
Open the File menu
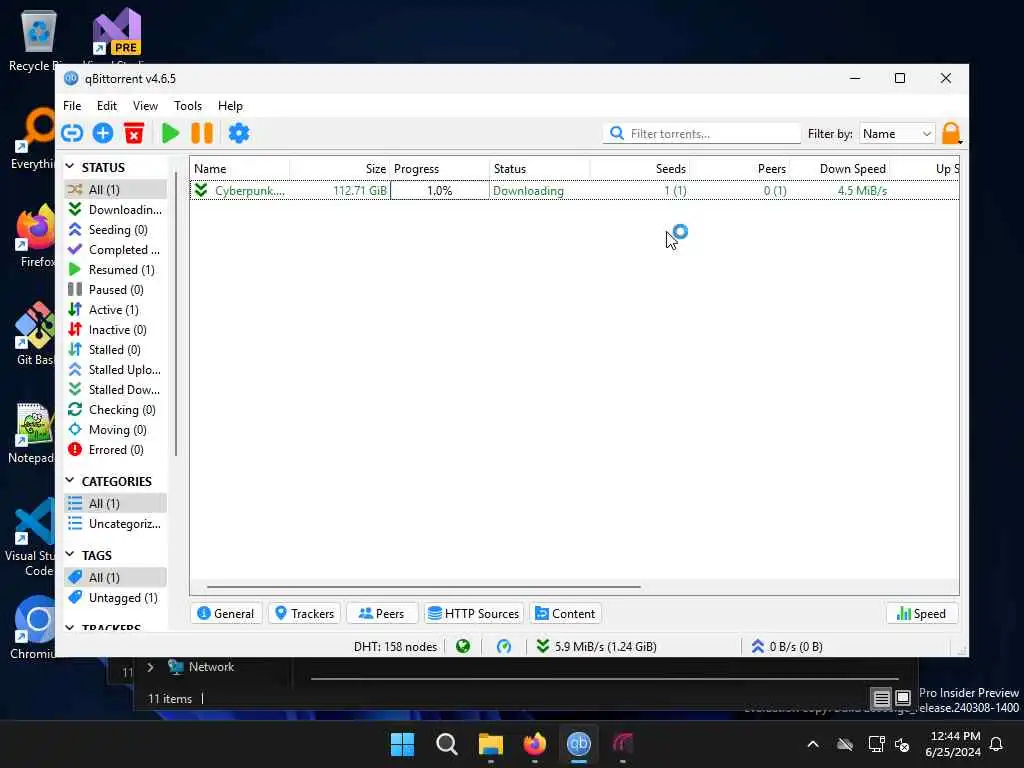coord(72,106)
